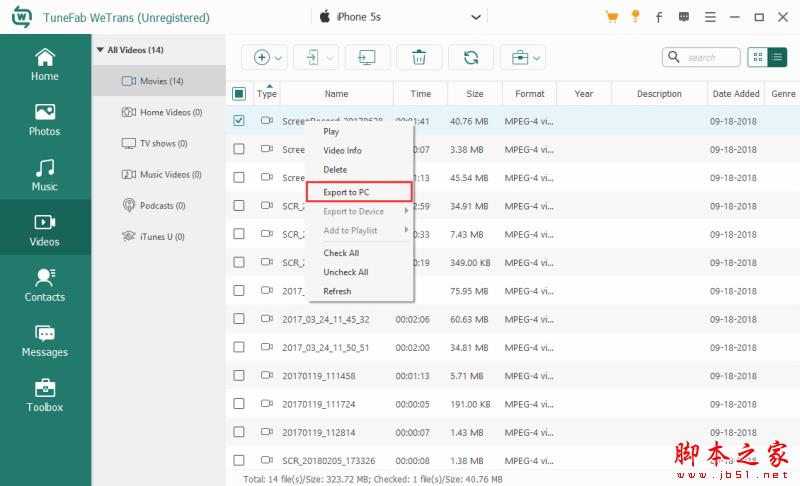Click the Add files plus button
Screen dimensions: 800x486
[261, 57]
